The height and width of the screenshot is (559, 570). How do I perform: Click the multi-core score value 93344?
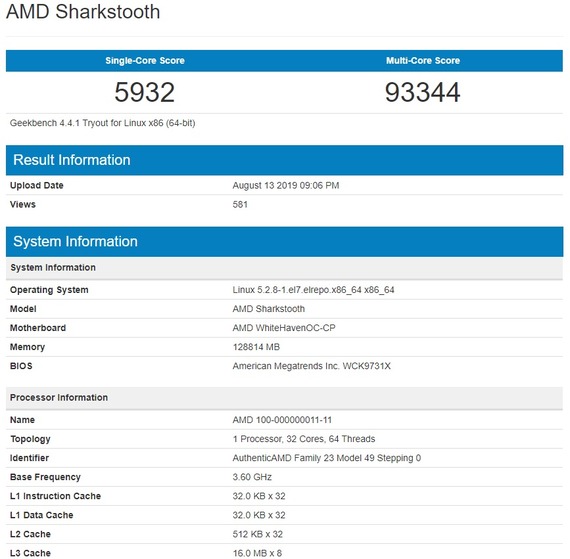click(x=423, y=92)
